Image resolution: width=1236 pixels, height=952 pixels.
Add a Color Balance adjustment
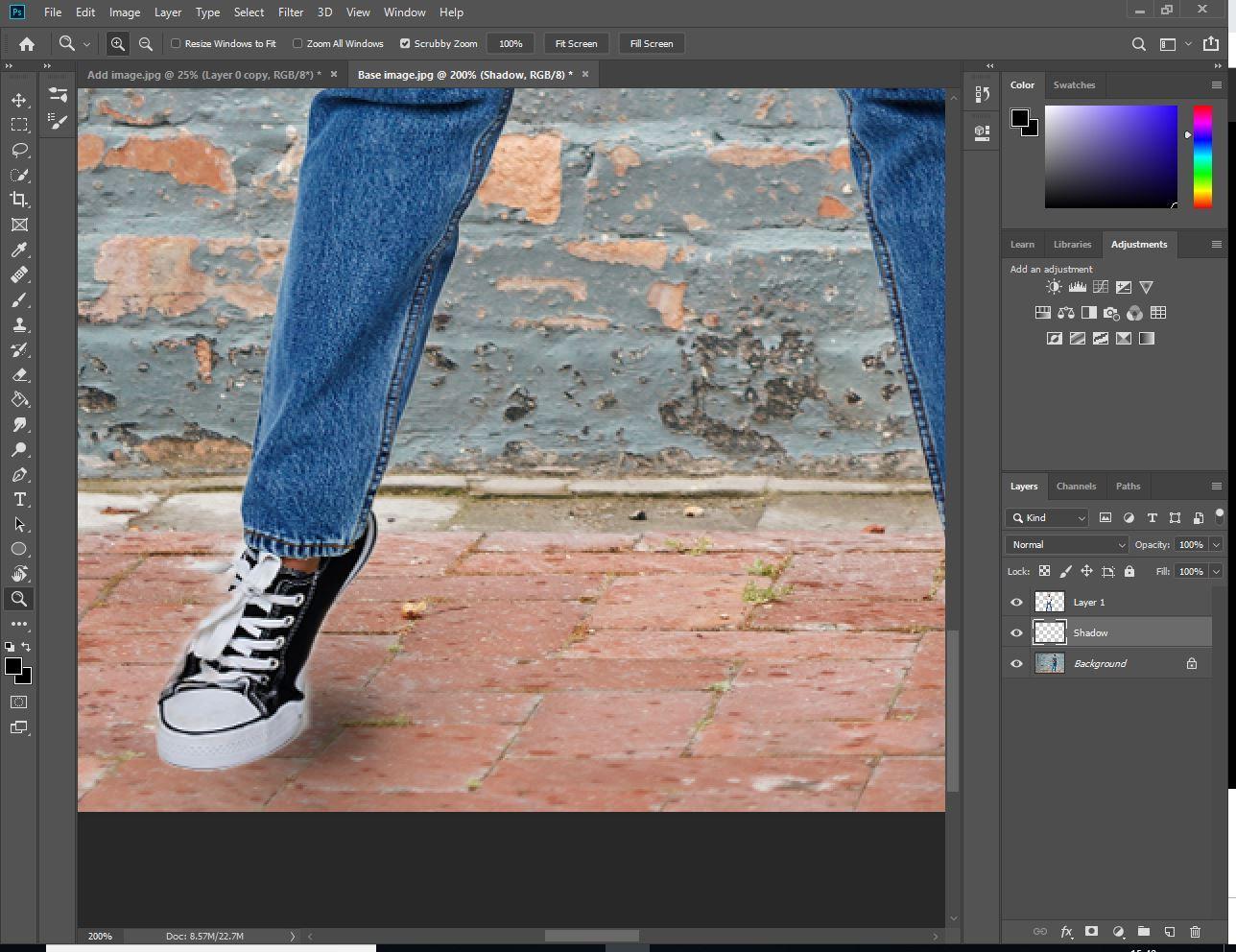(1066, 313)
